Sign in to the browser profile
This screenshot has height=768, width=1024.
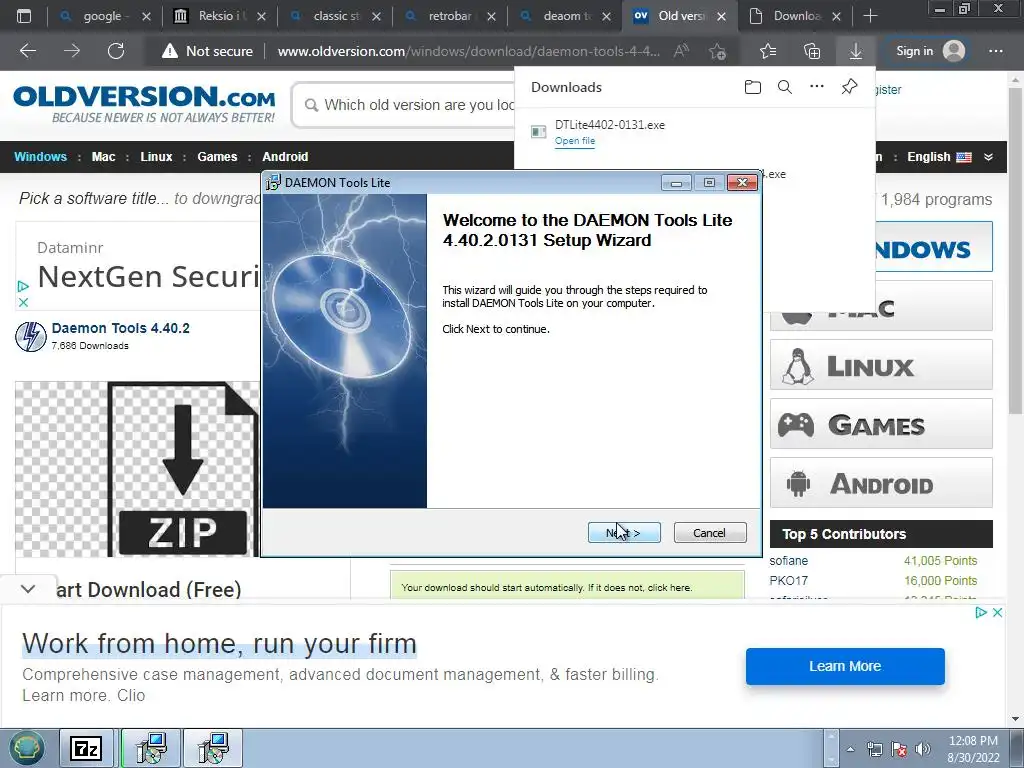[x=929, y=51]
